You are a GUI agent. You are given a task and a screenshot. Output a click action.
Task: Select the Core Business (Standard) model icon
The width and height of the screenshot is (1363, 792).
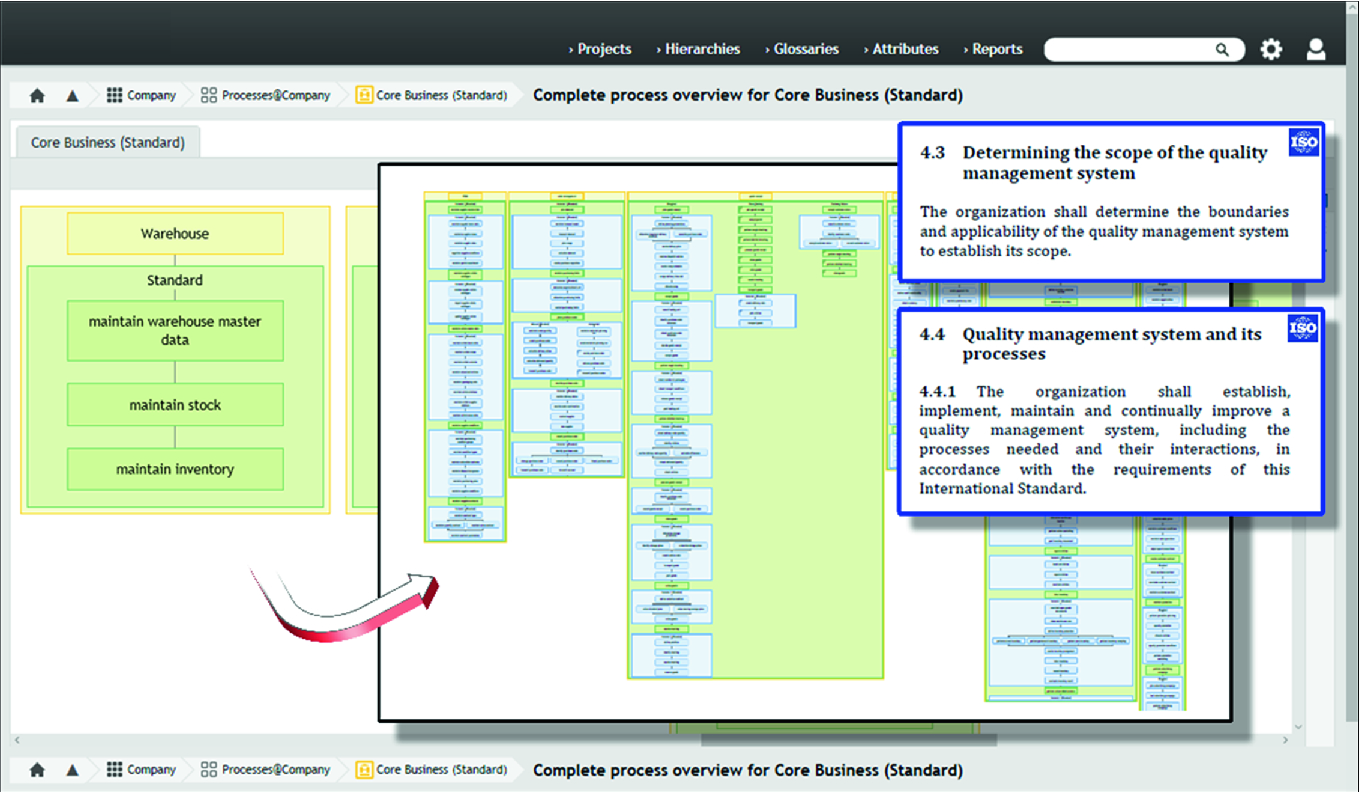click(363, 95)
